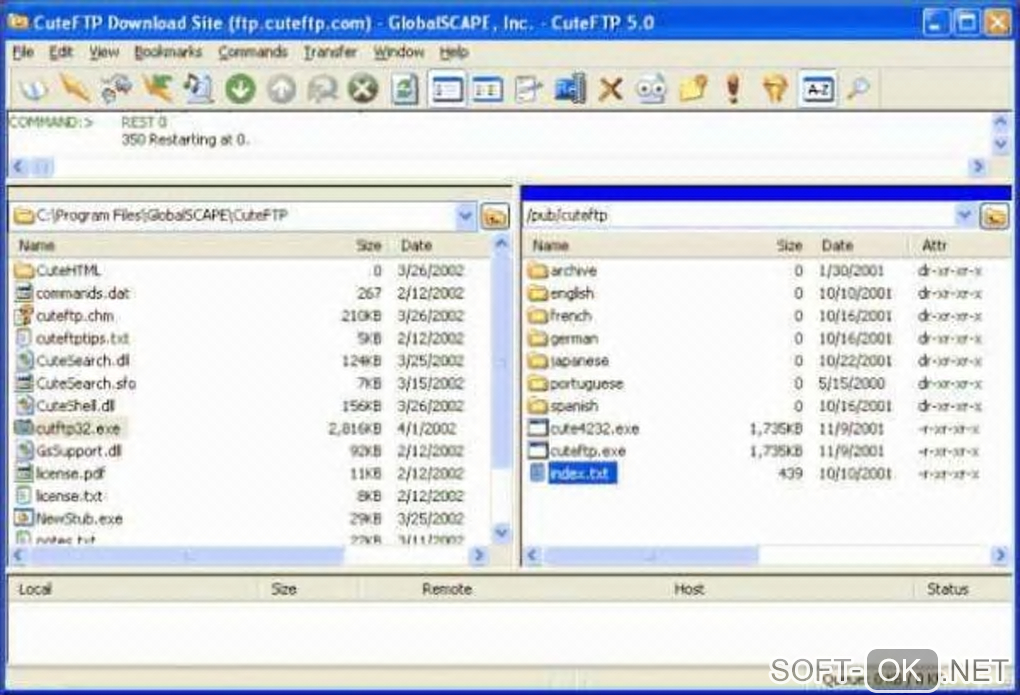Click log pane scroll down arrow
Image resolution: width=1020 pixels, height=695 pixels.
tap(1000, 144)
